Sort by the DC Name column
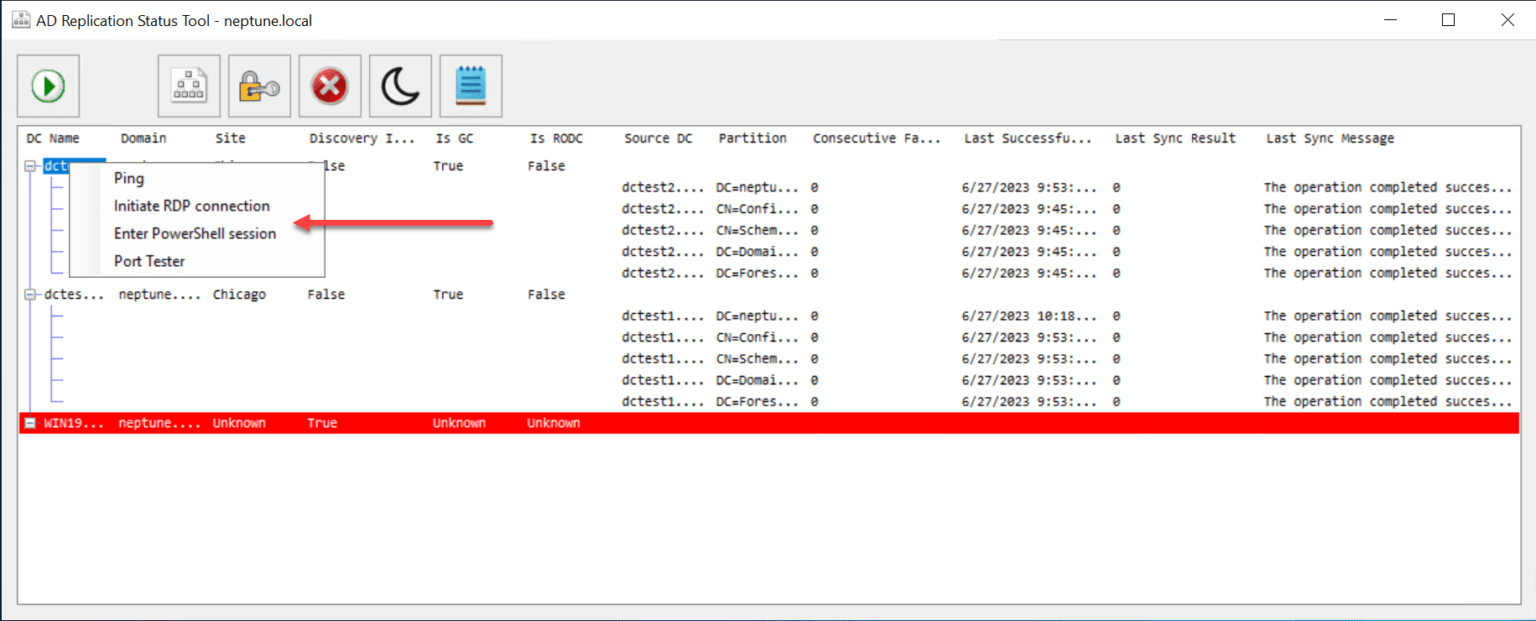This screenshot has width=1536, height=621. [51, 138]
